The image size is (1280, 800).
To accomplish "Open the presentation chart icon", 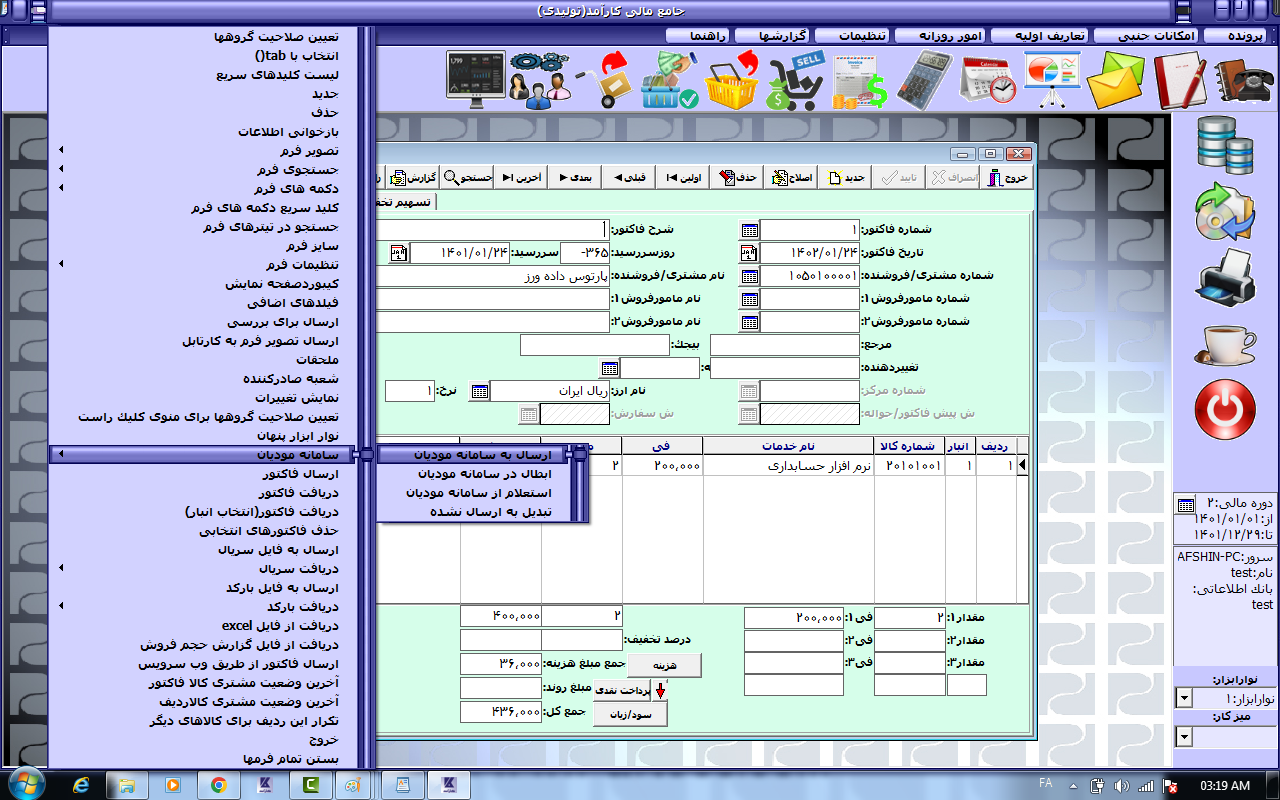I will click(1052, 80).
